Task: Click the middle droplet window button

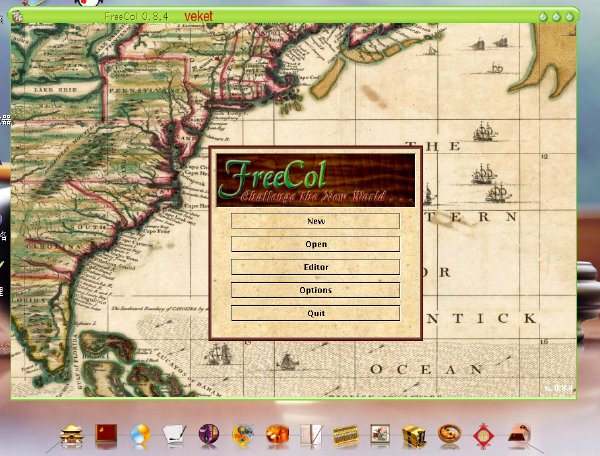Action: point(556,16)
